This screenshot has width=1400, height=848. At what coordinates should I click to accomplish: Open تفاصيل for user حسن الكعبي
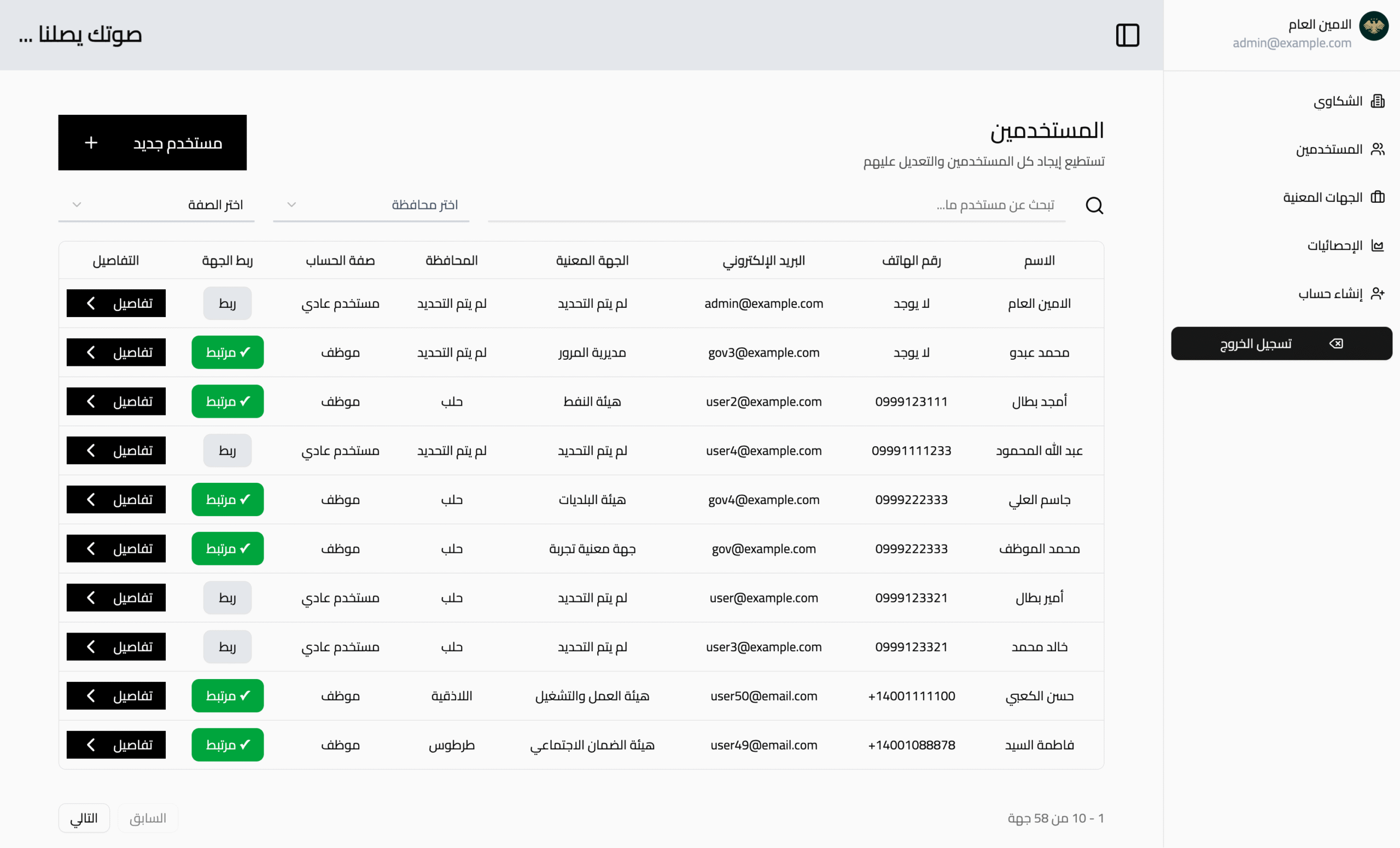pyautogui.click(x=116, y=696)
